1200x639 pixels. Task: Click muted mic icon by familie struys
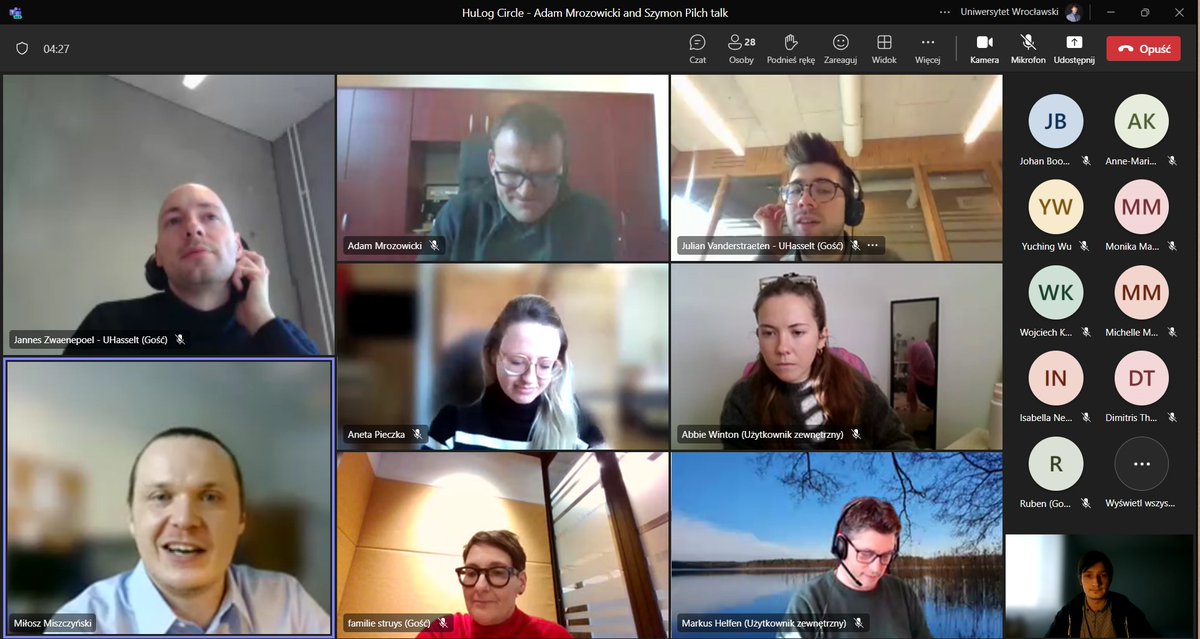coord(443,622)
